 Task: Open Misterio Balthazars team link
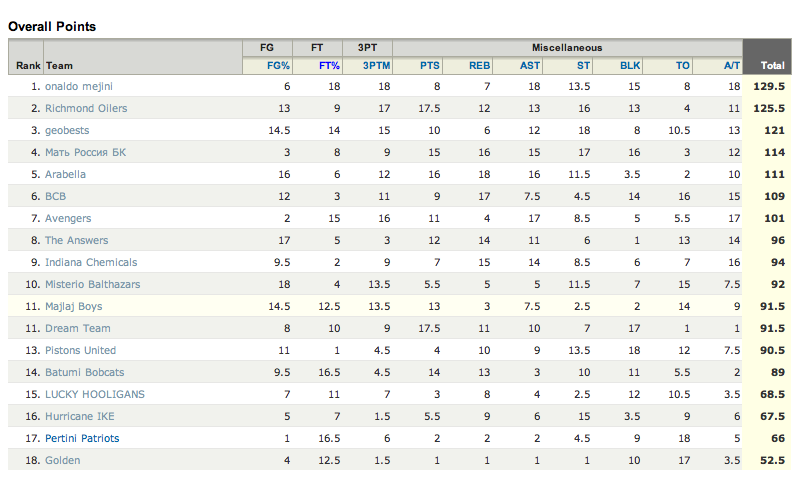coord(92,284)
